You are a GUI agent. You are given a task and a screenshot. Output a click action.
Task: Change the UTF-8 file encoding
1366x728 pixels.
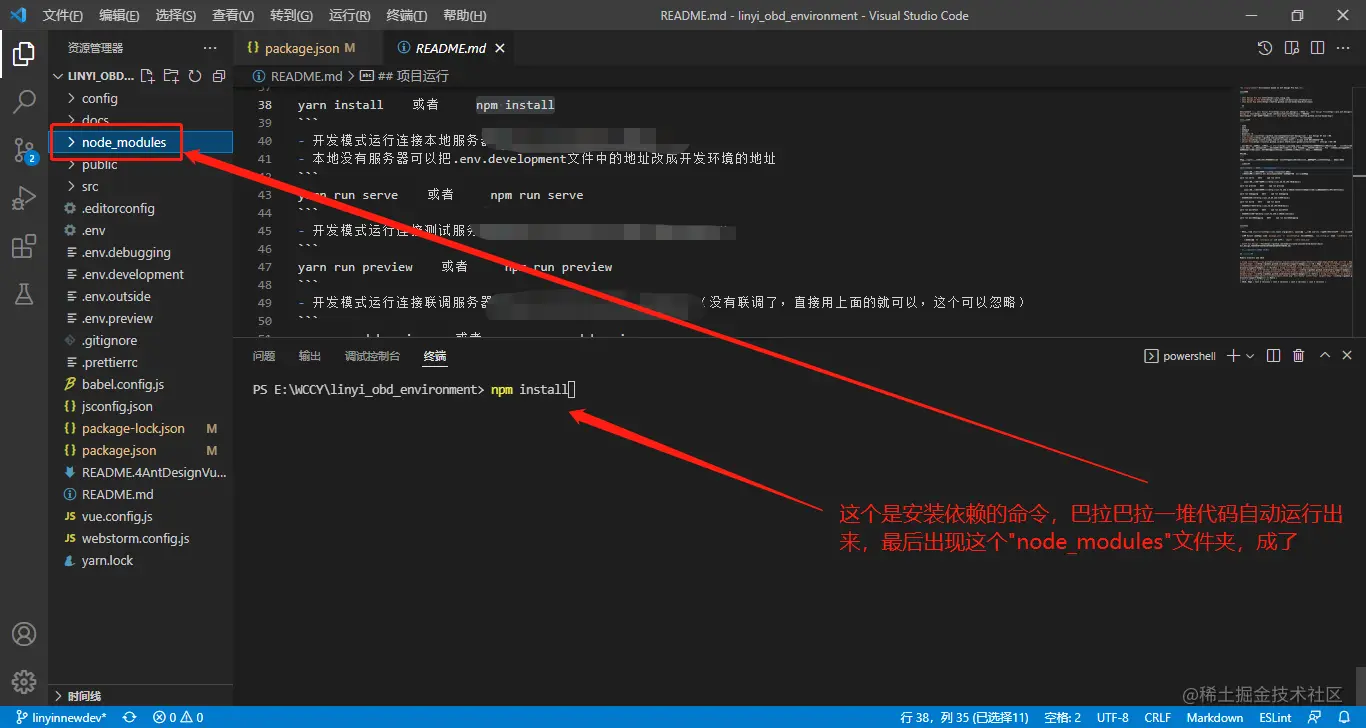pos(1112,718)
